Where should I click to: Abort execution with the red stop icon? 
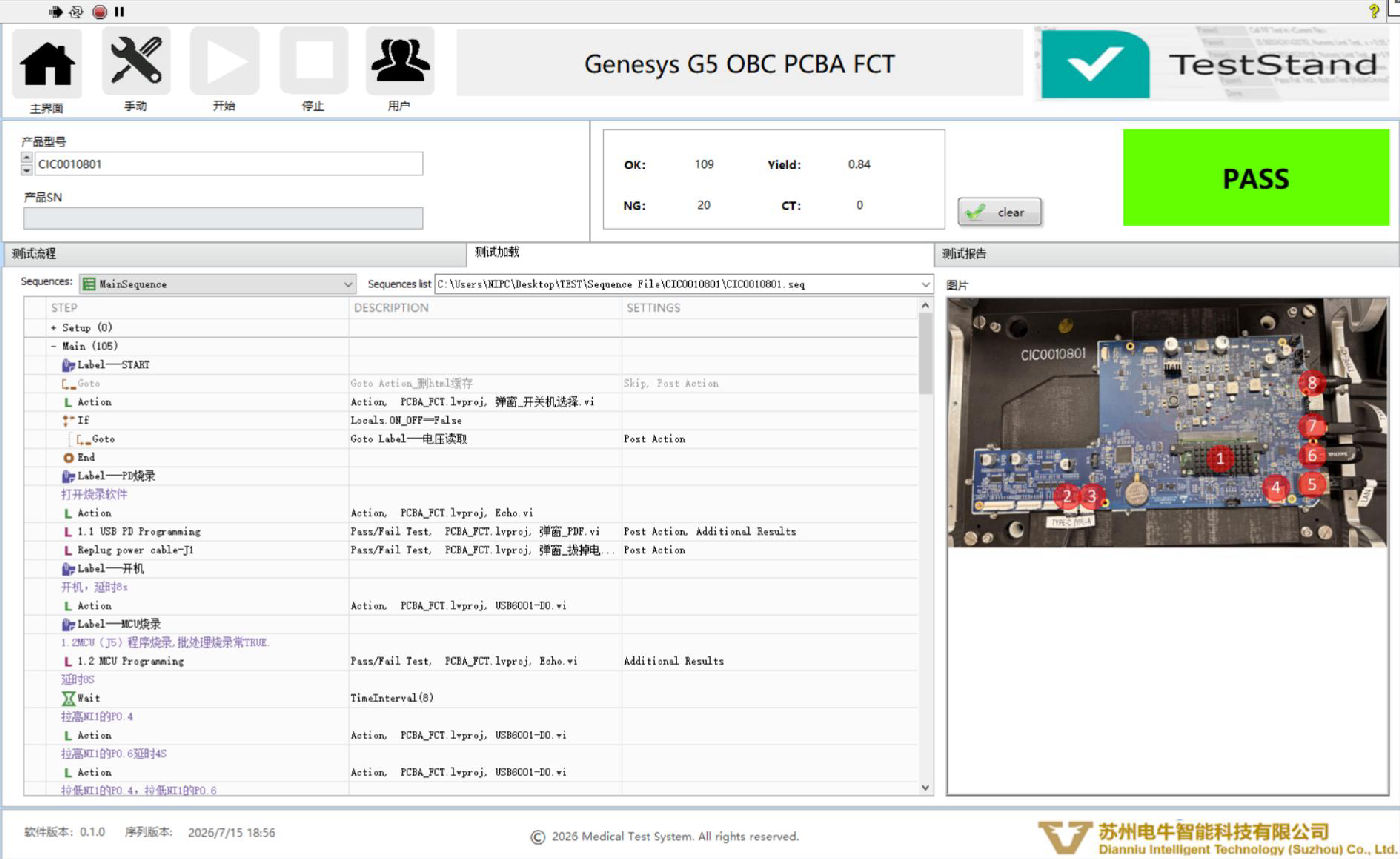pos(99,12)
